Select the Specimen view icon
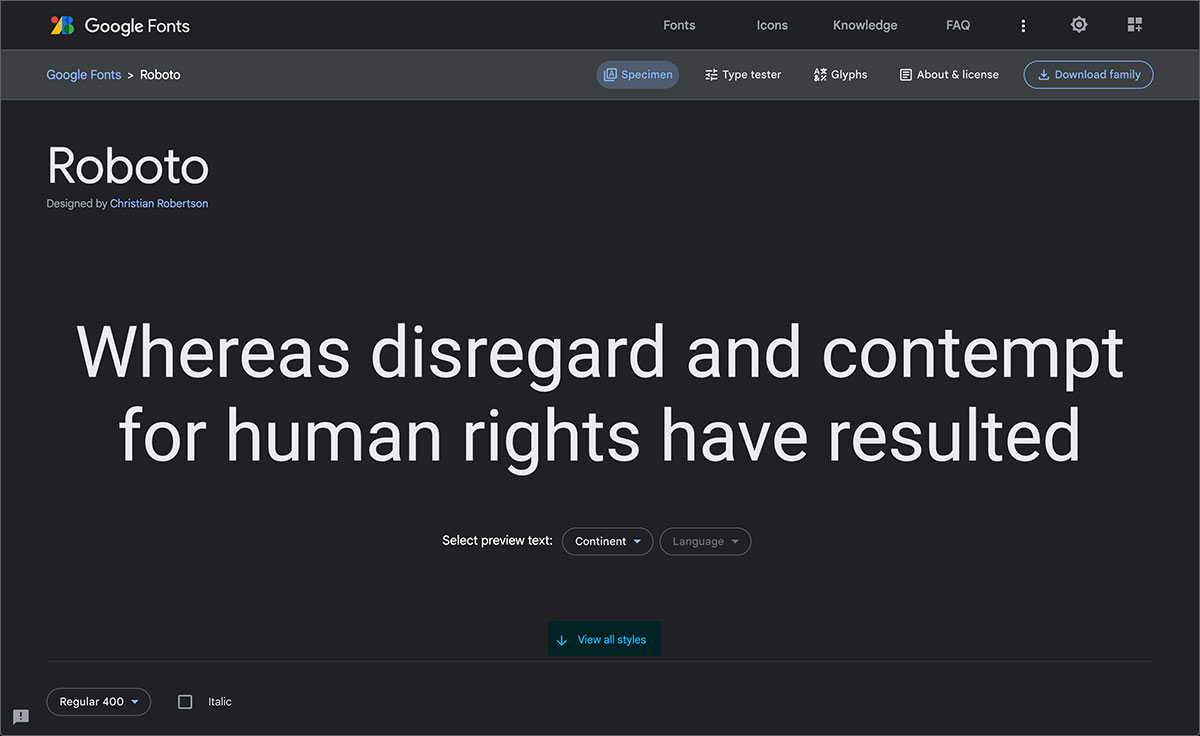The width and height of the screenshot is (1200, 736). [613, 73]
